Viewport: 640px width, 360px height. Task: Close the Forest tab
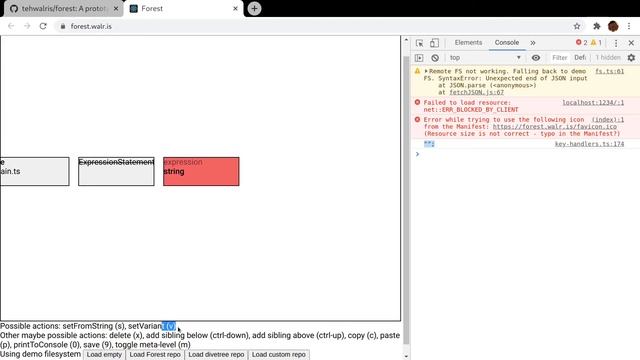click(235, 9)
